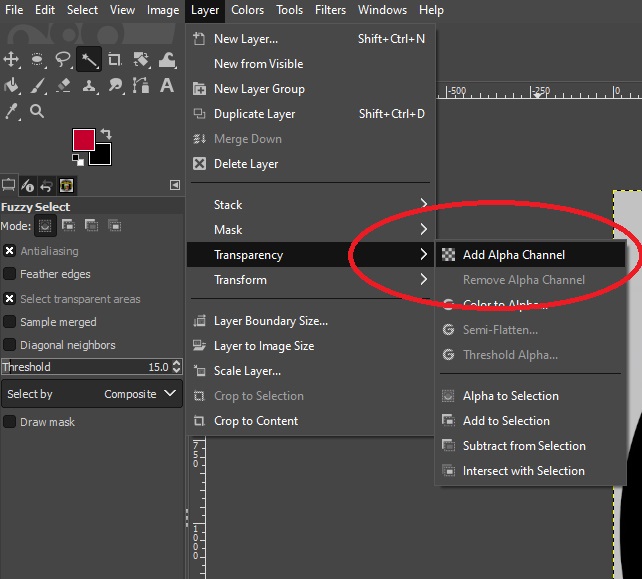
Task: Choose Crop to Content
Action: pos(310,421)
